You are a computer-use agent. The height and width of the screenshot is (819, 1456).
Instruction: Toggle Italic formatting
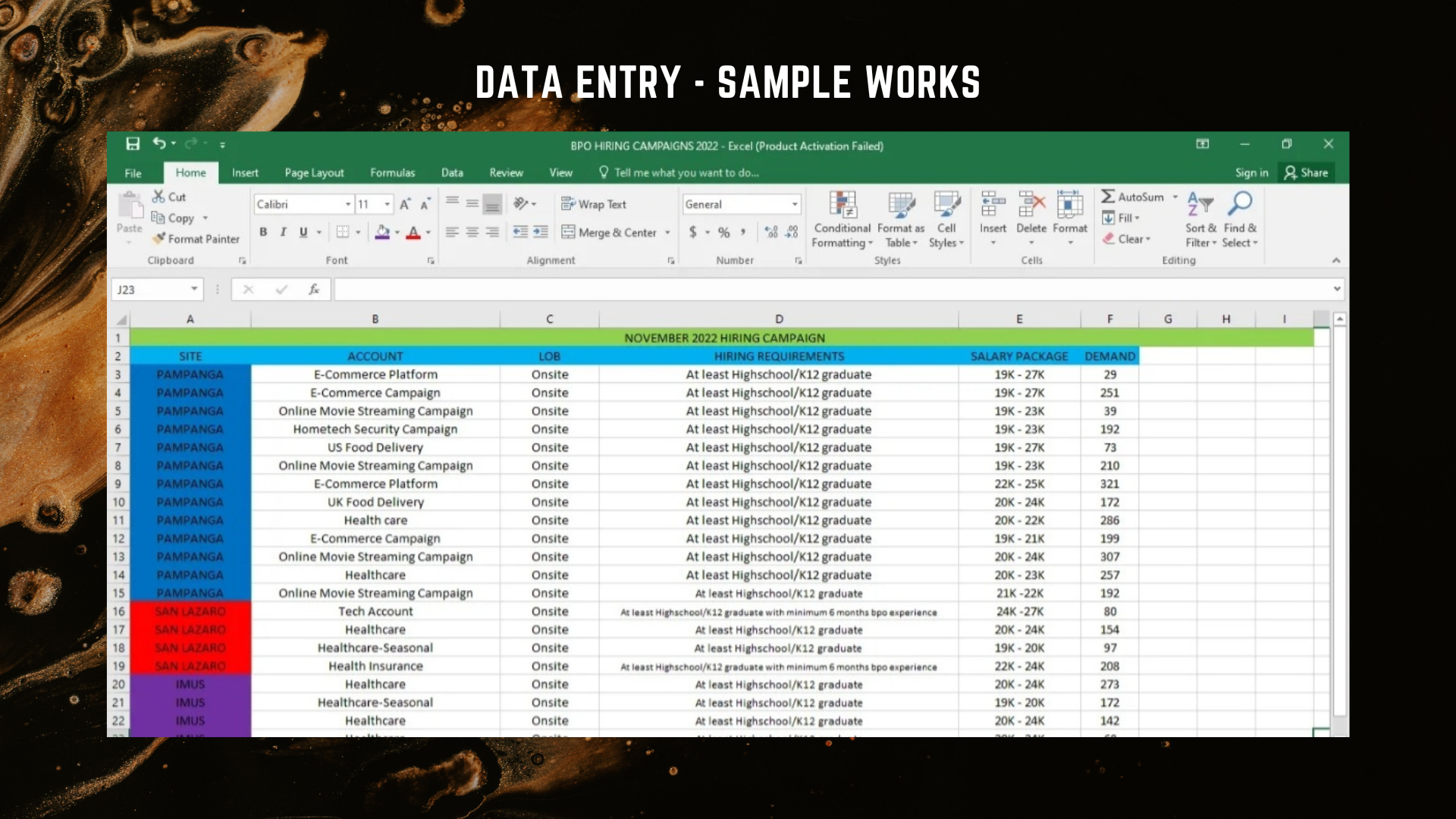point(283,232)
